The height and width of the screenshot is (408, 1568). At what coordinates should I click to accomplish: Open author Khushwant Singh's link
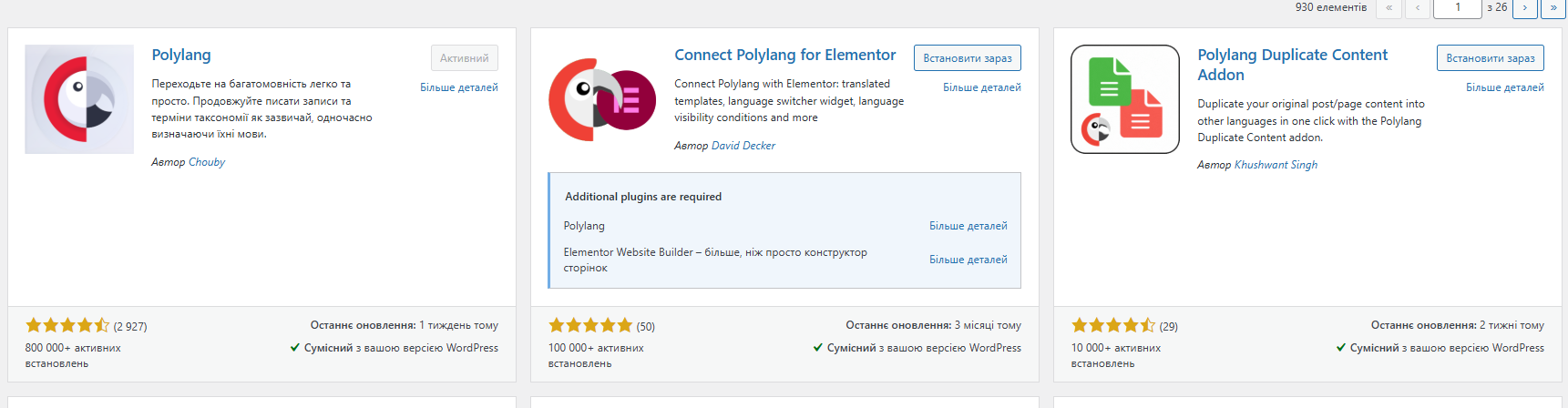(x=1276, y=165)
